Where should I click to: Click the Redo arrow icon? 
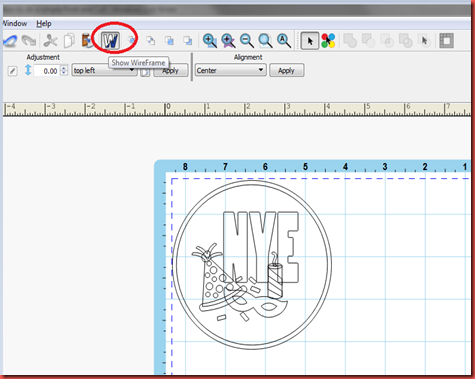(x=29, y=41)
